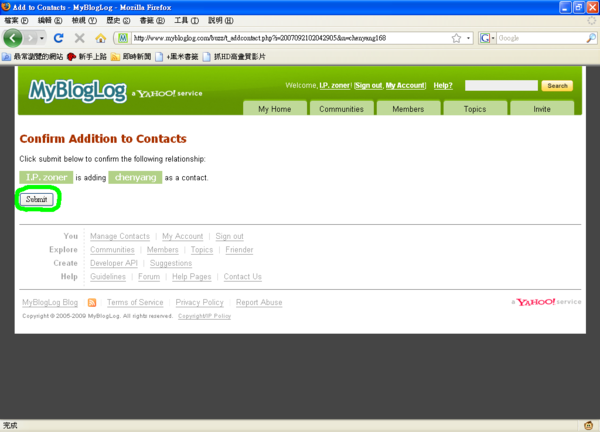Open the Developer API link
The height and width of the screenshot is (432, 600).
click(114, 263)
